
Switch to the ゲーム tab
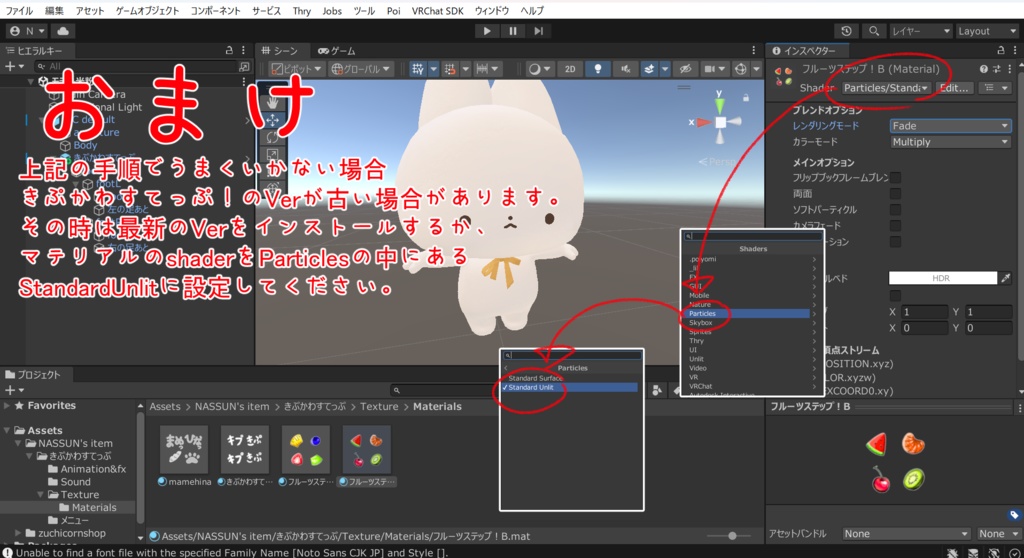(x=337, y=50)
